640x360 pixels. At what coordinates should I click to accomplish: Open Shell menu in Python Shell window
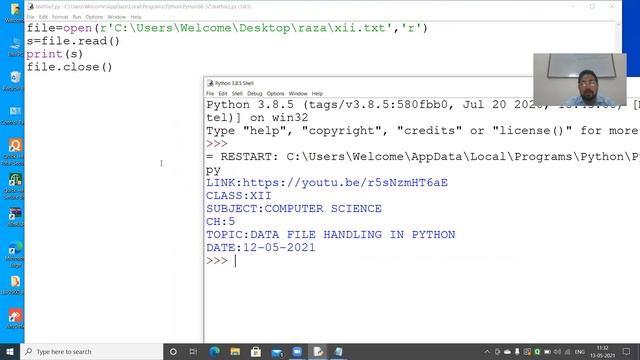[x=237, y=93]
